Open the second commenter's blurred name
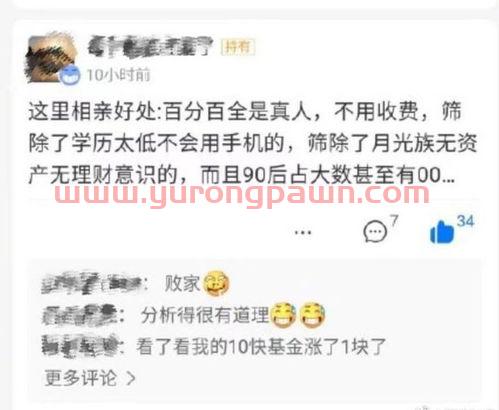Viewport: 499px width, 410px height. point(80,315)
